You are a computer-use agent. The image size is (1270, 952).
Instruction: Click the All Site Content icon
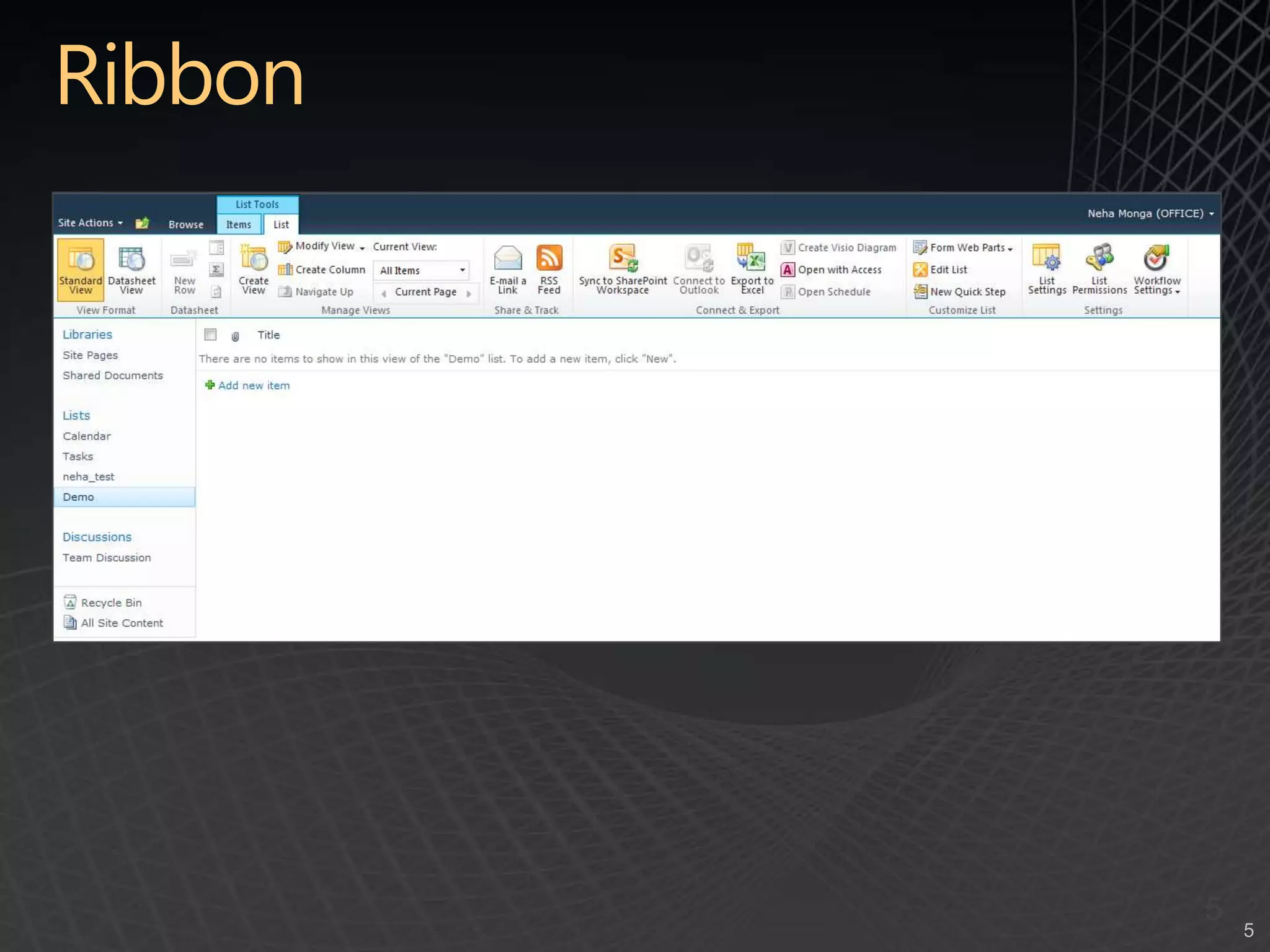[x=70, y=622]
